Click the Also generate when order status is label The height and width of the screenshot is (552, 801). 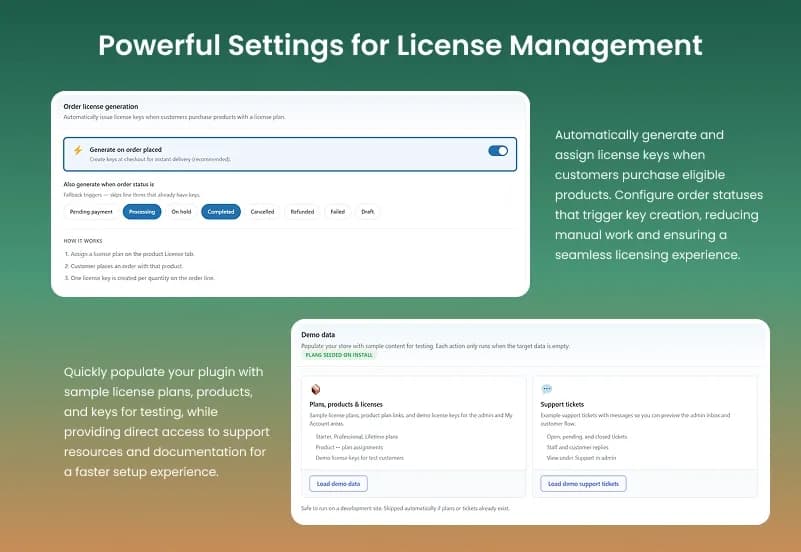pyautogui.click(x=109, y=184)
